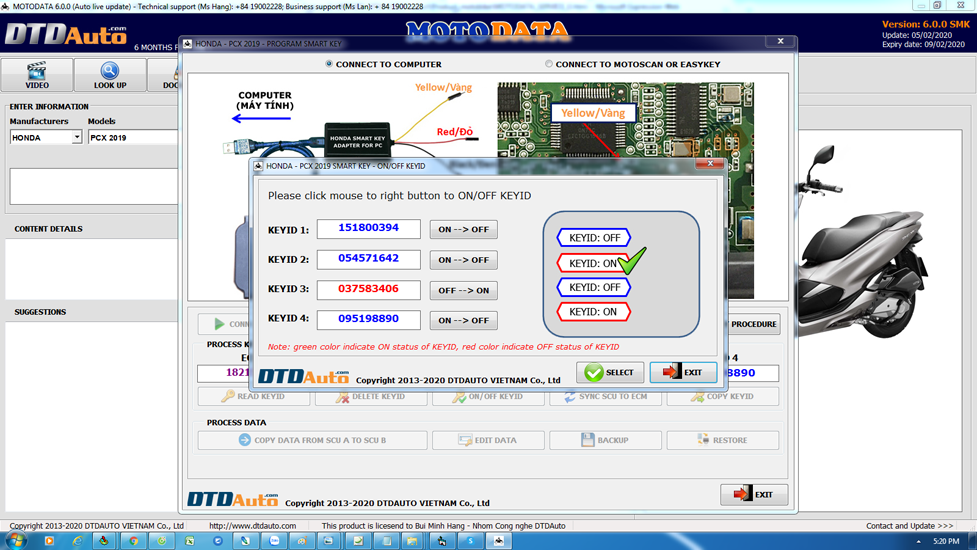
Task: Click the white text box under Manufacturers
Action: [x=94, y=186]
